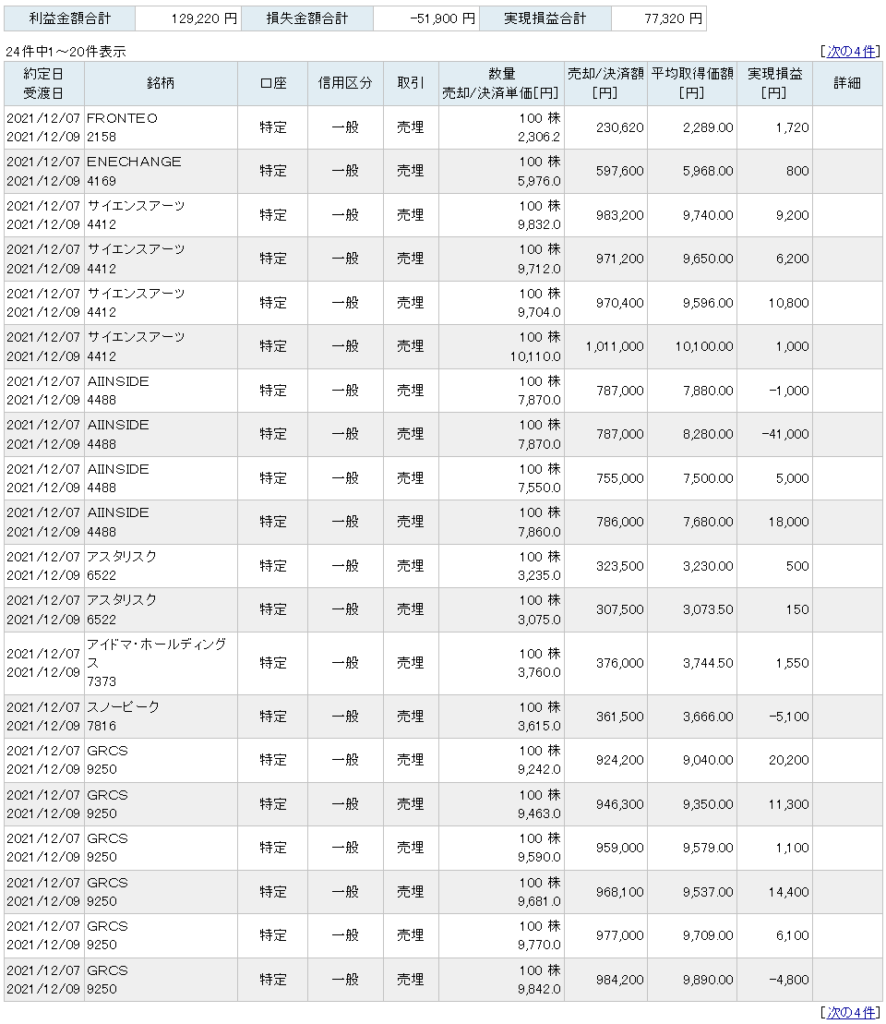Click the 946,300 sale amount

[x=619, y=804]
